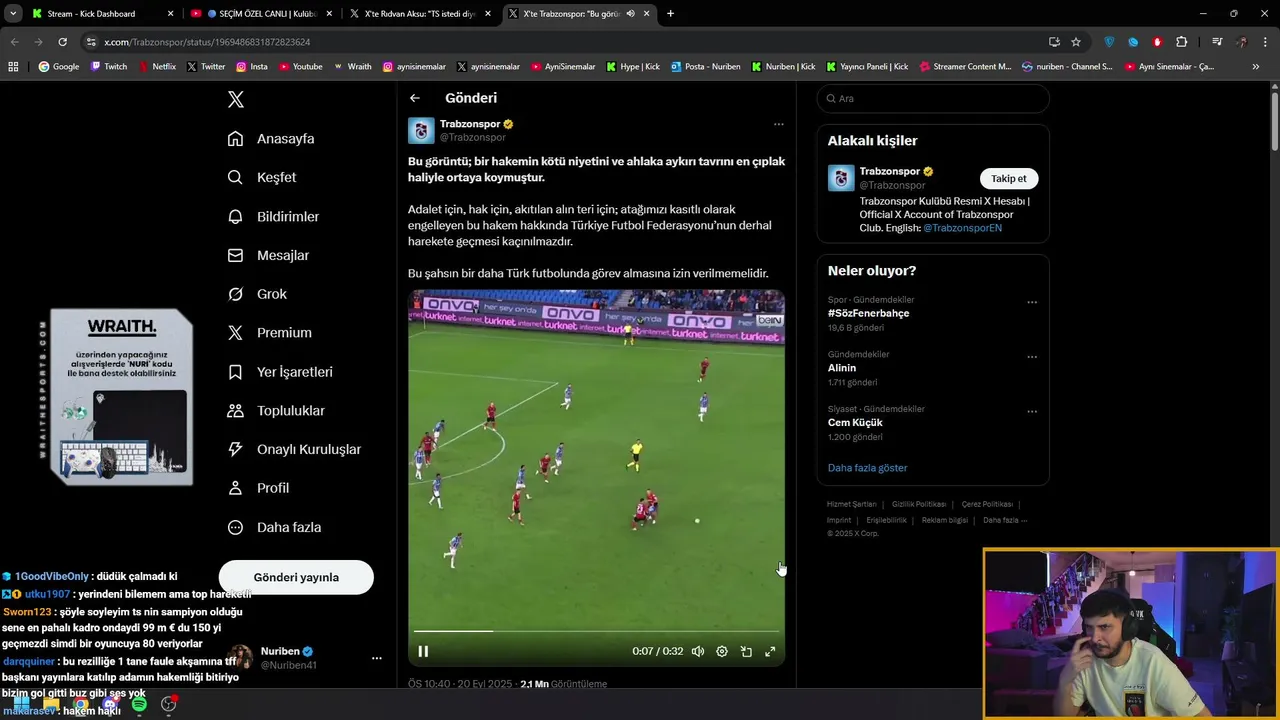Open the Keşfet explore page
The width and height of the screenshot is (1280, 720).
[x=262, y=177]
